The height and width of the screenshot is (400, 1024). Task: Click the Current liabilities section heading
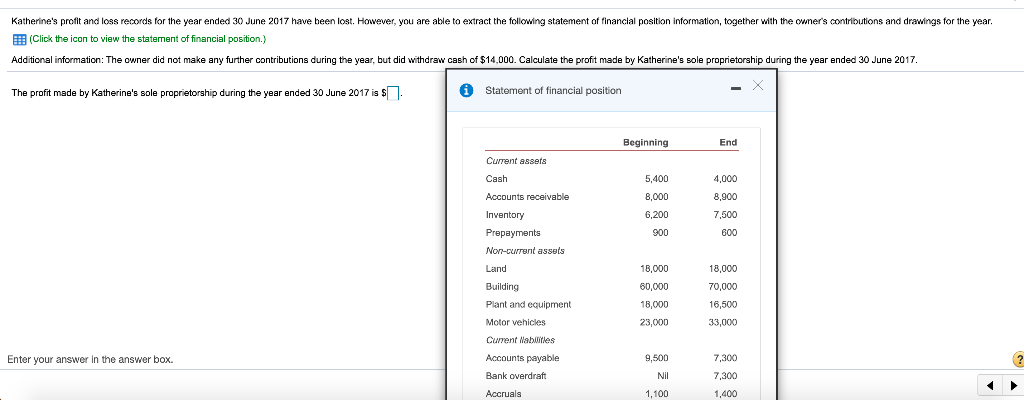520,340
